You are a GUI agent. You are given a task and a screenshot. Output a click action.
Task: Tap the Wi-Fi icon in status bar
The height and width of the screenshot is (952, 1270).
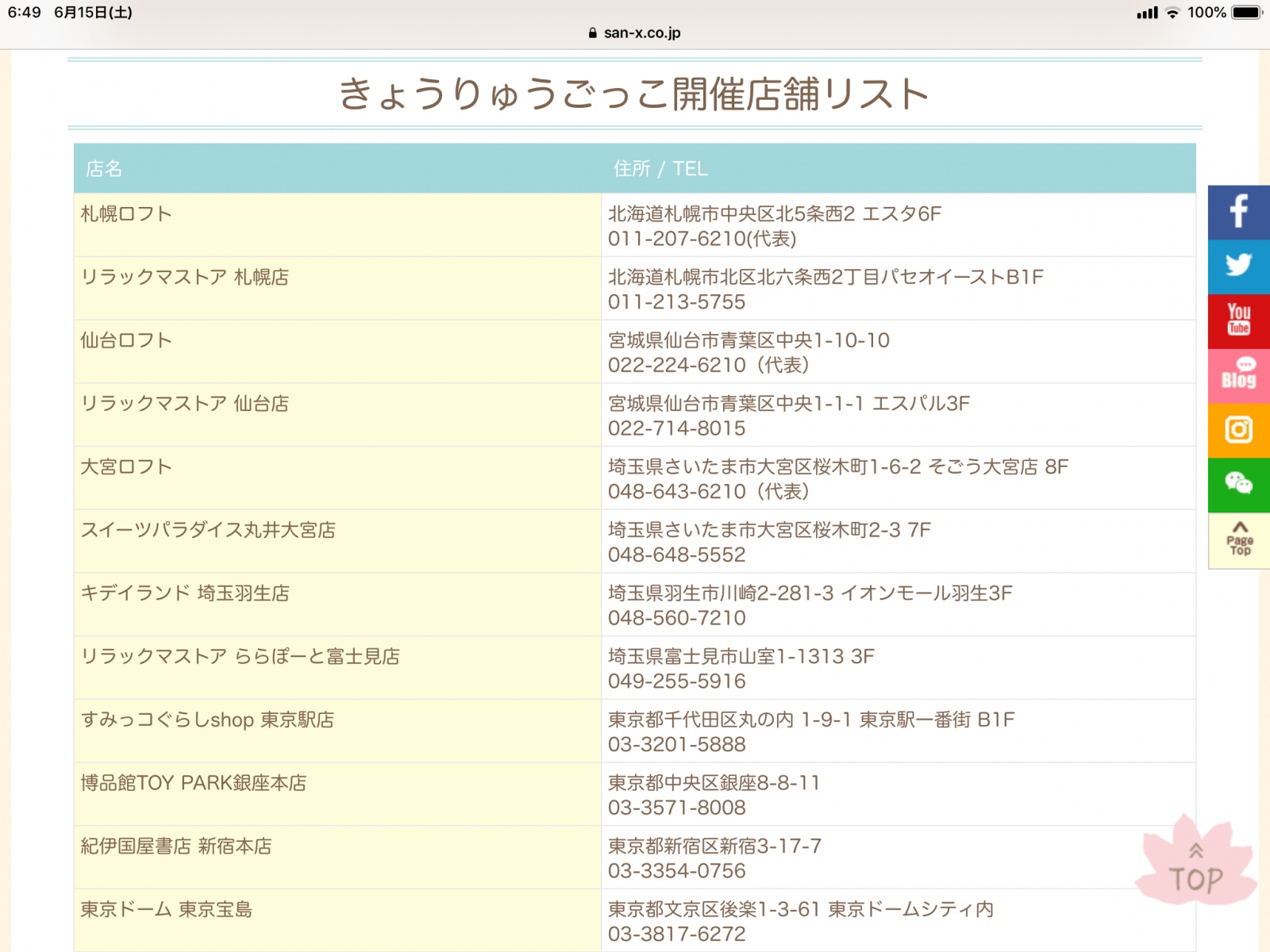tap(1172, 13)
